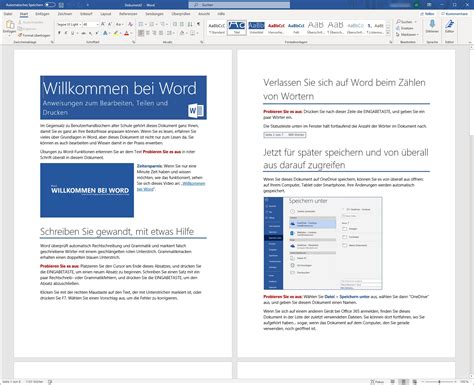The width and height of the screenshot is (474, 385).
Task: Click the sort icon
Action: [190, 24]
